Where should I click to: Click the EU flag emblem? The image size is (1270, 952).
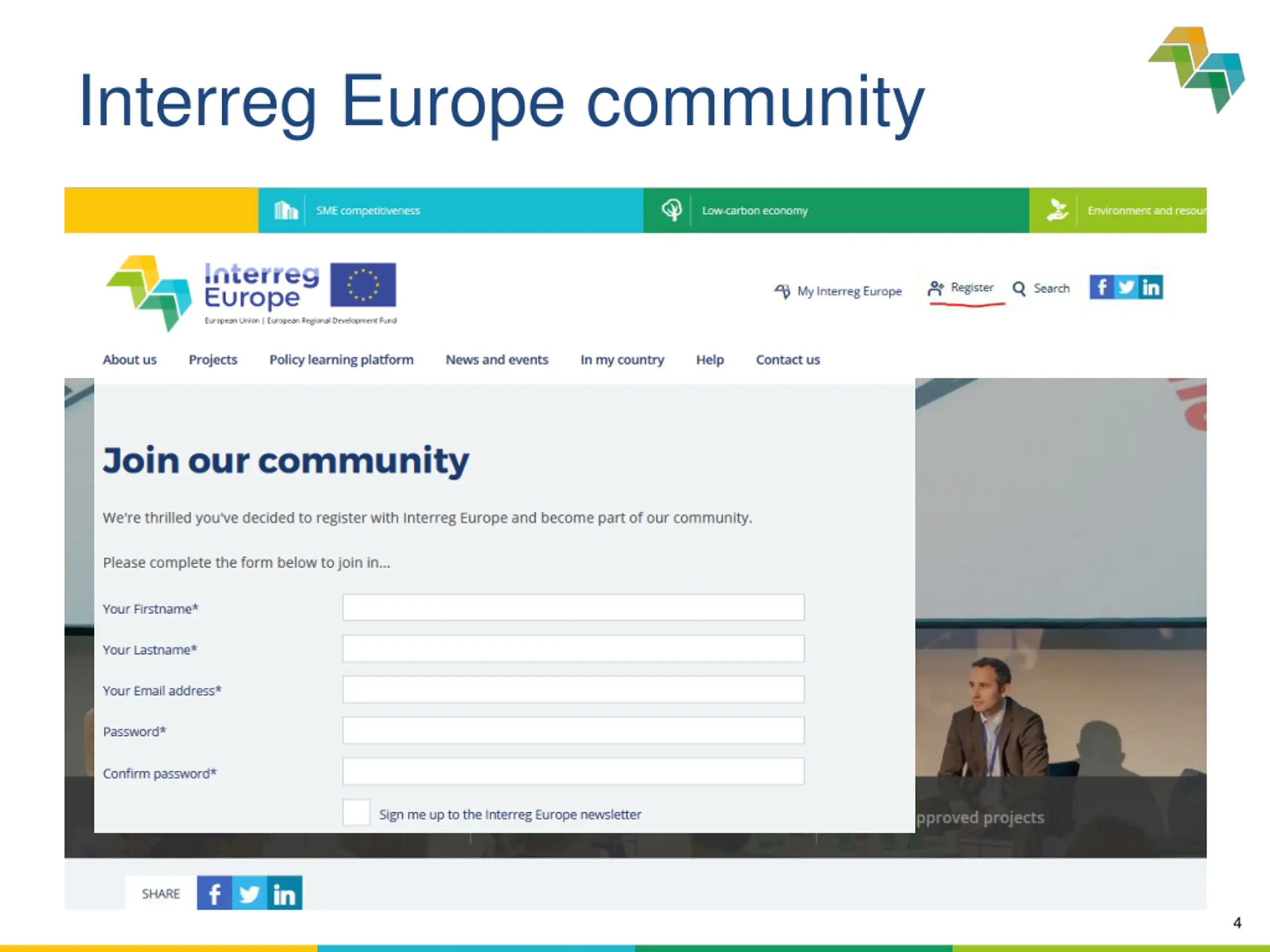[363, 285]
